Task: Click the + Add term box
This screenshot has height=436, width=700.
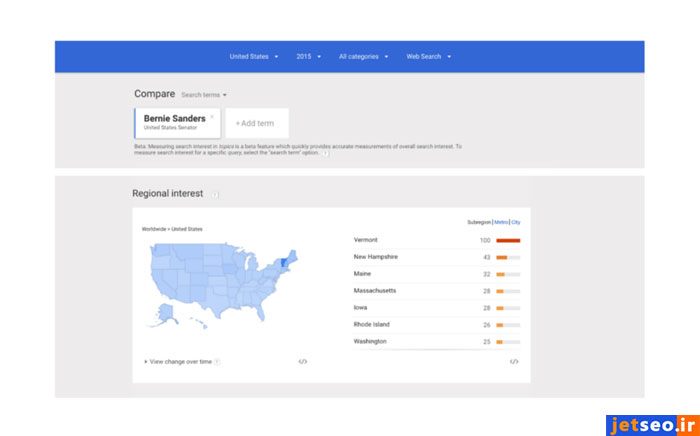Action: [x=256, y=123]
